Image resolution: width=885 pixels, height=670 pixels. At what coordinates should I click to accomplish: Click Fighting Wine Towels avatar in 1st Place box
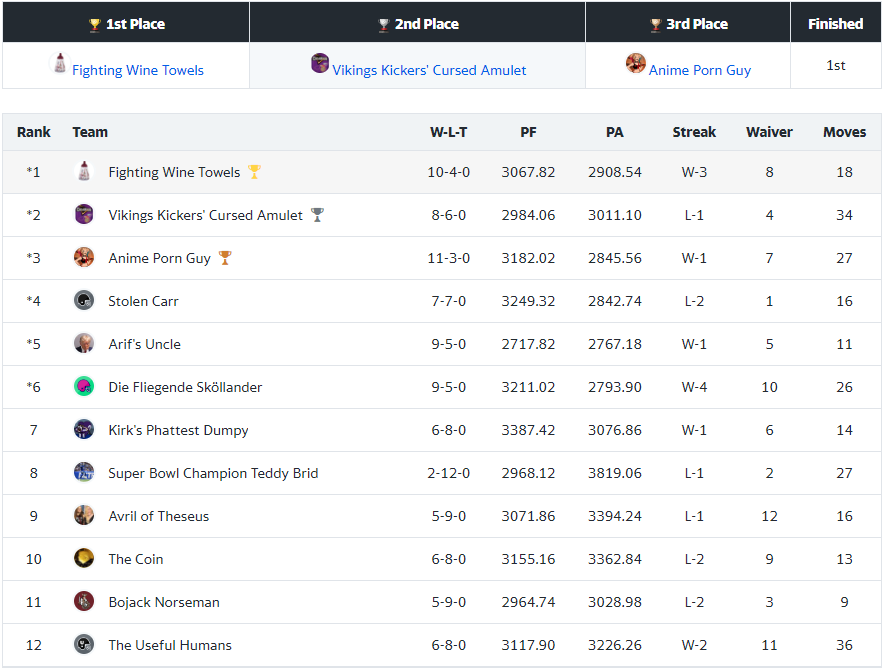pos(59,63)
